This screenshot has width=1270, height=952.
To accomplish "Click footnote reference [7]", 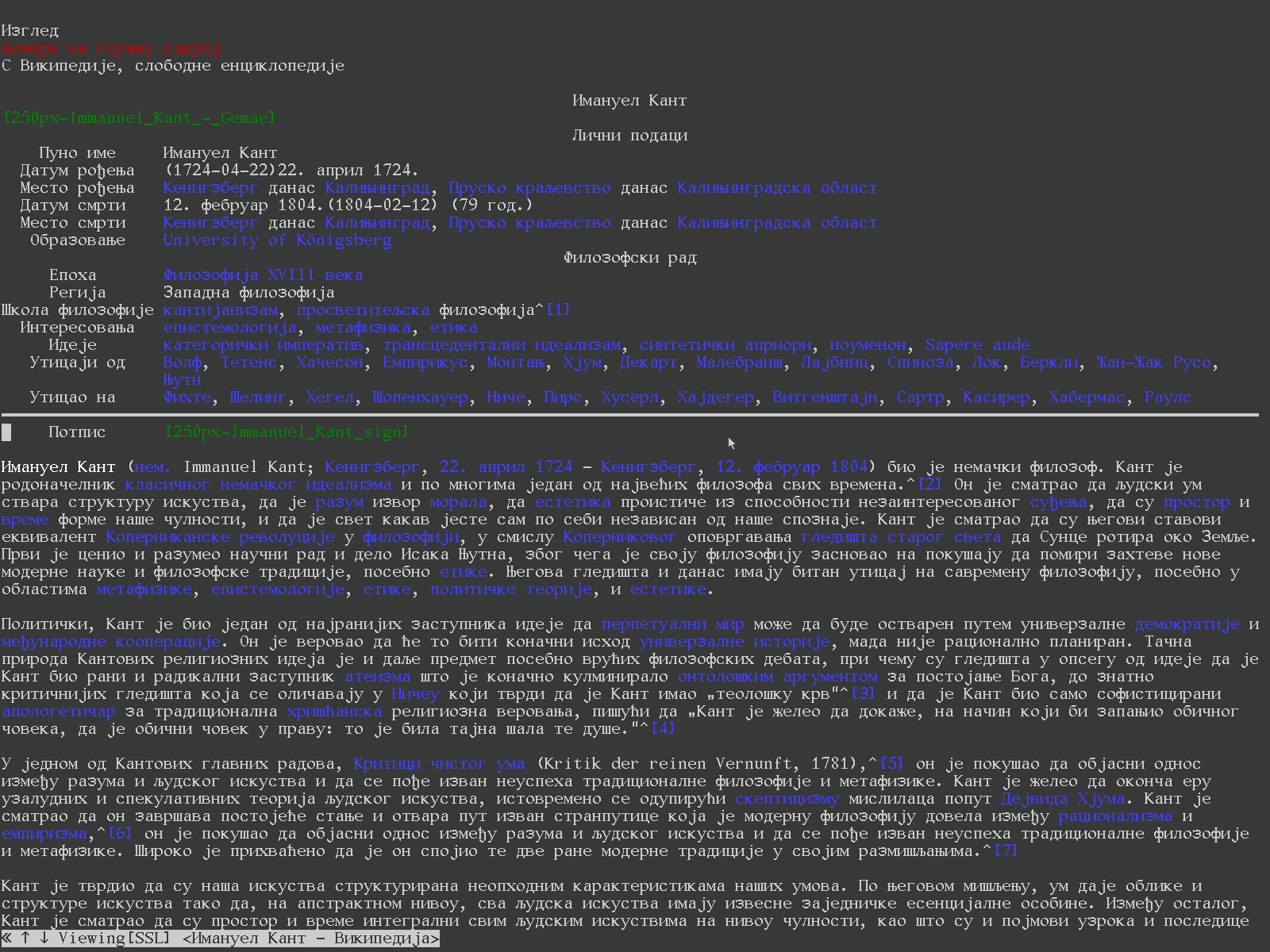I will [x=1006, y=851].
